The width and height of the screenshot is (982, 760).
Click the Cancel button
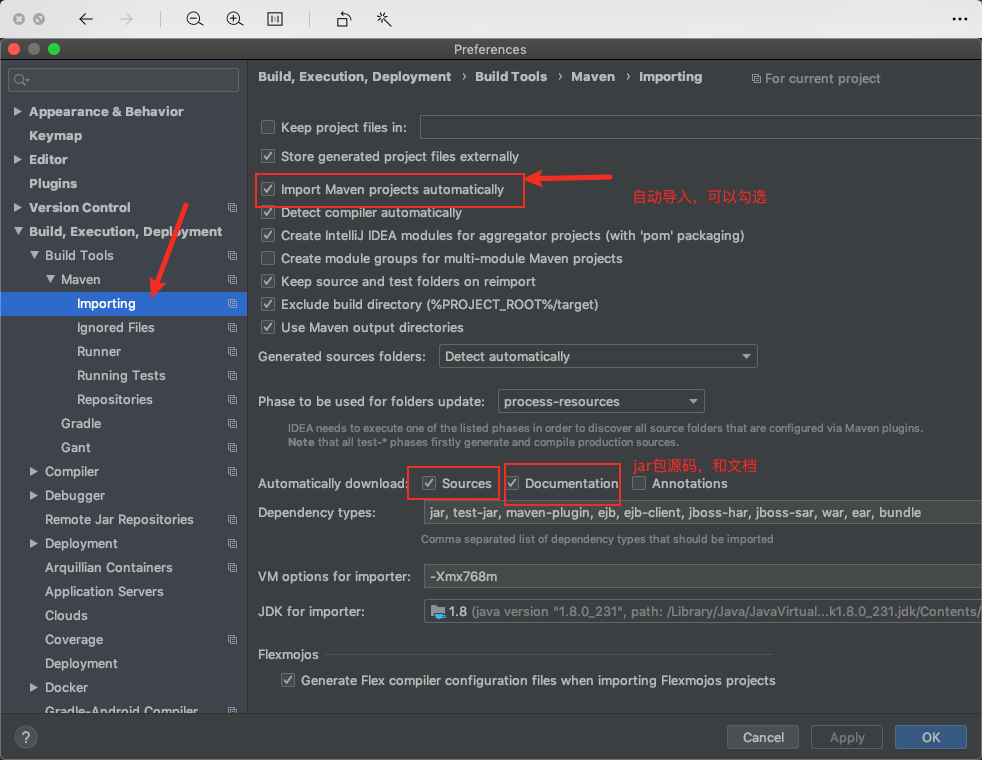point(763,737)
